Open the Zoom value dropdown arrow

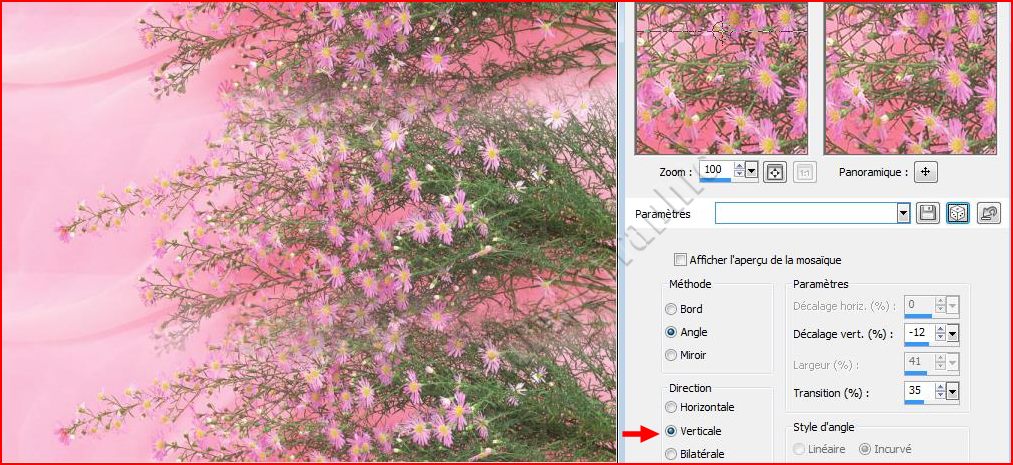pos(752,171)
